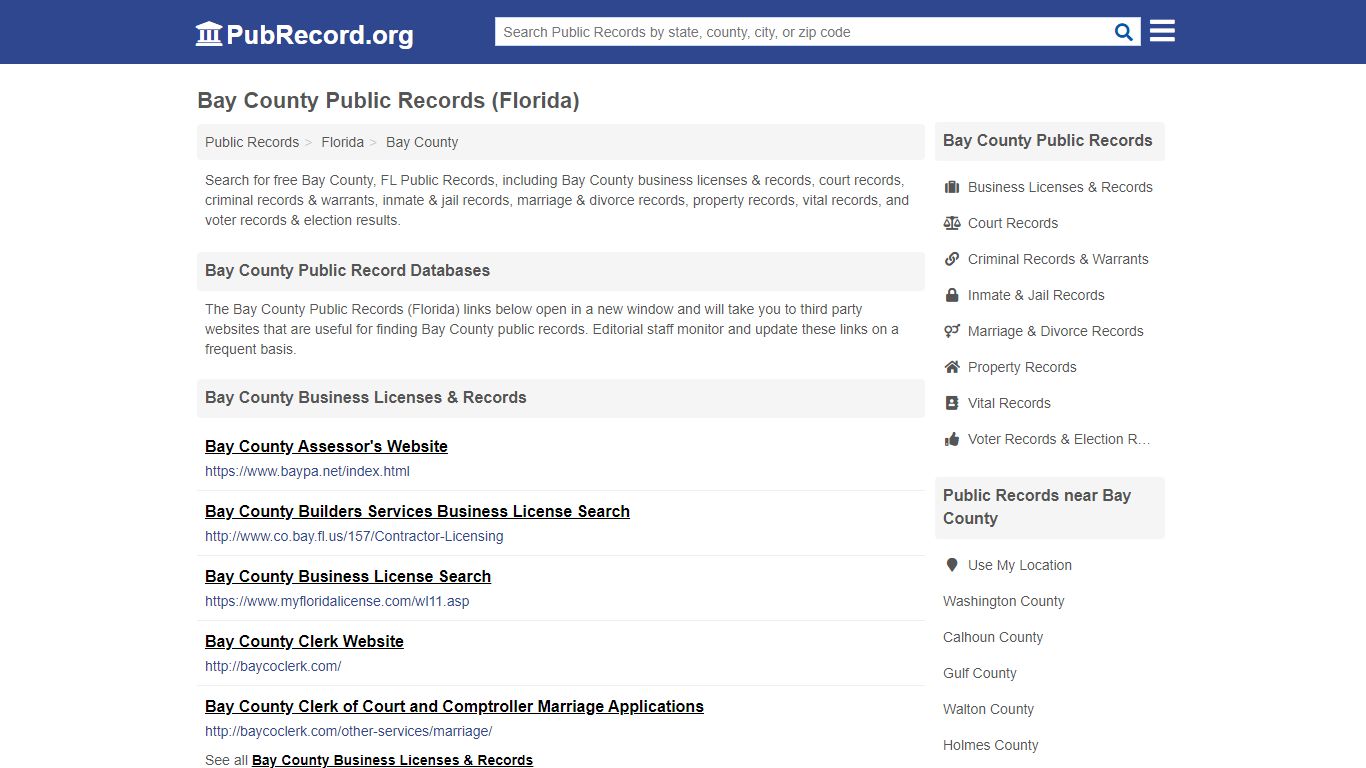Click the thumbs-up icon beside Voter Records
The height and width of the screenshot is (768, 1366).
coord(952,439)
